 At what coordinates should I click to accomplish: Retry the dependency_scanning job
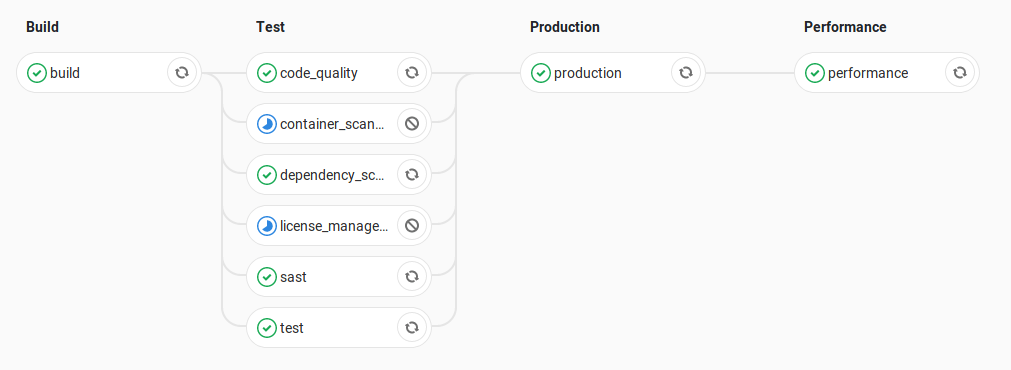pos(412,175)
